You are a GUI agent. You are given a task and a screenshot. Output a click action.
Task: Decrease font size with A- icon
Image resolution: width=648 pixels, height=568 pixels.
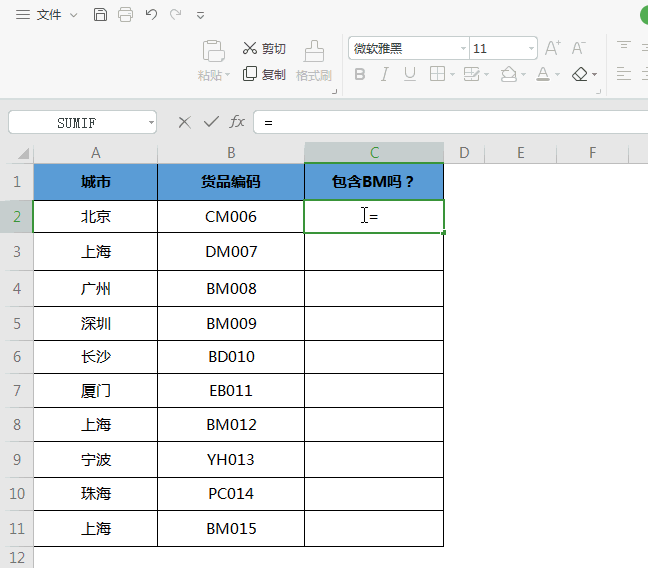579,48
